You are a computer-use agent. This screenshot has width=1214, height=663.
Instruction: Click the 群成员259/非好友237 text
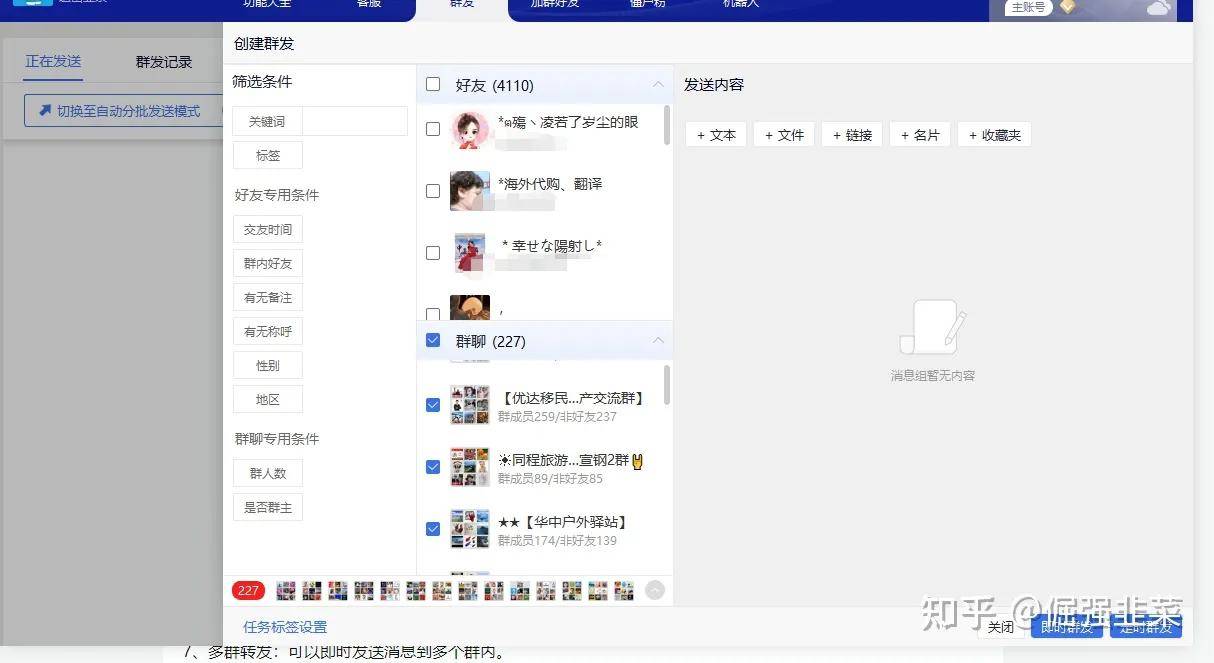click(557, 416)
